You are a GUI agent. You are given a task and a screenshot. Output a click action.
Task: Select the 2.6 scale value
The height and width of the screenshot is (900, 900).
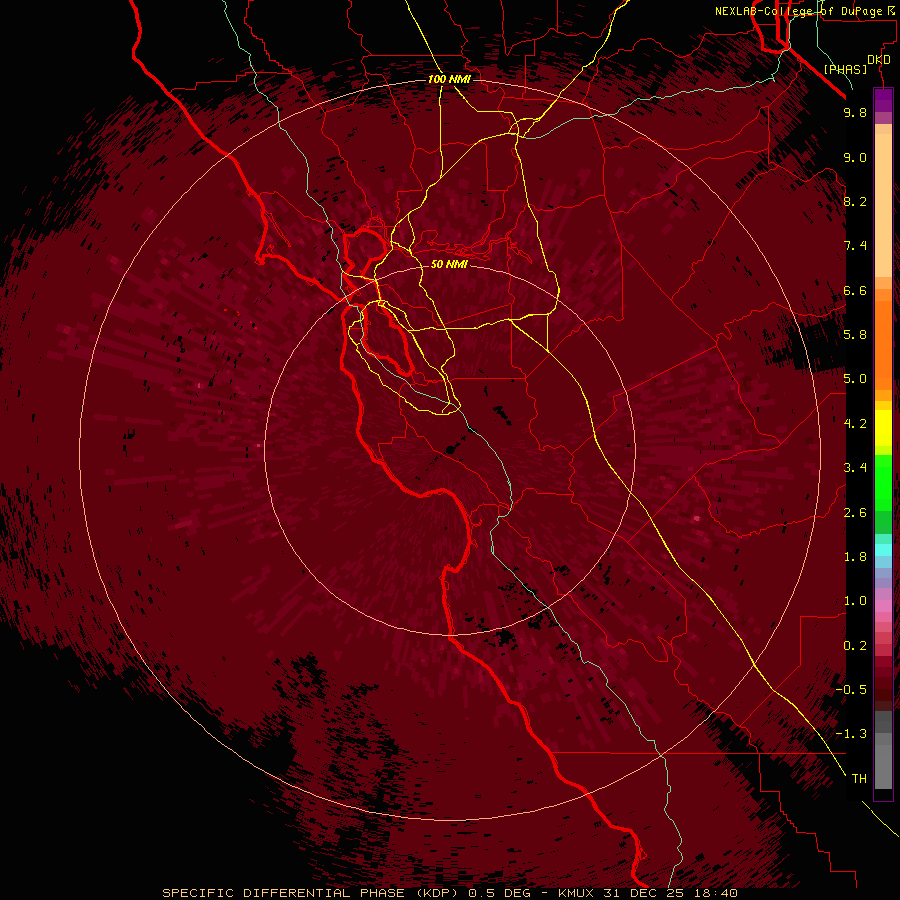pos(855,513)
